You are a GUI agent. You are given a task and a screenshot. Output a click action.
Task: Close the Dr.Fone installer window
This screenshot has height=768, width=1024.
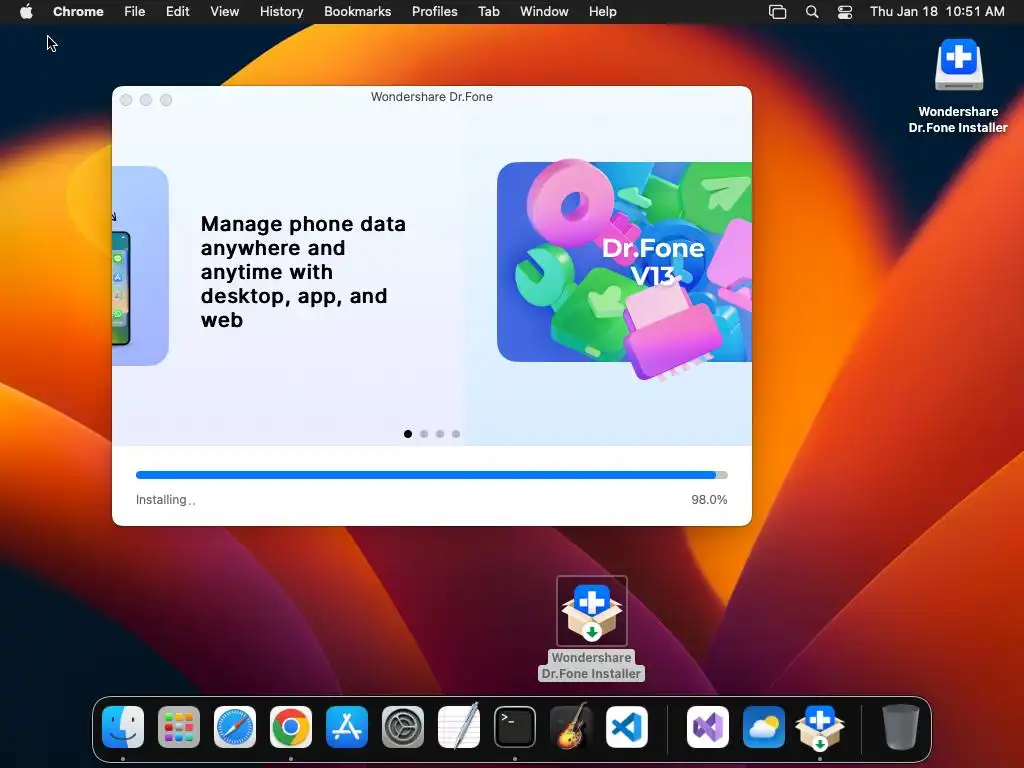pyautogui.click(x=126, y=100)
